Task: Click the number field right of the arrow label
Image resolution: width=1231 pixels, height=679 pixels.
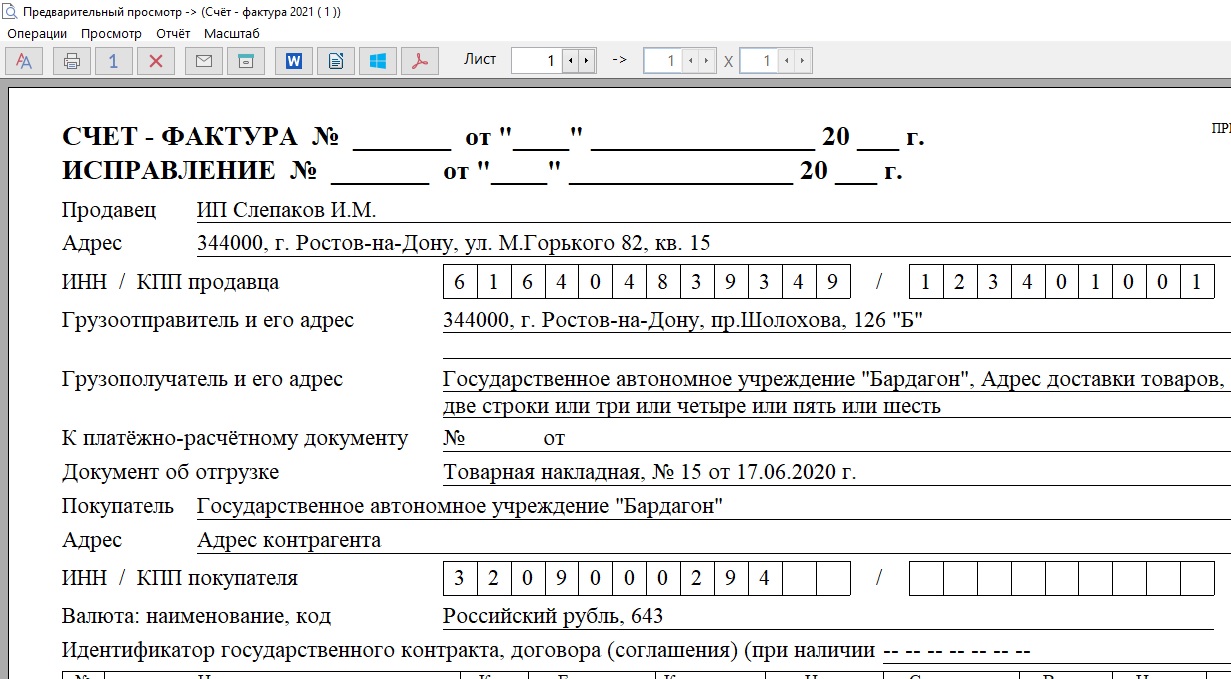Action: (662, 61)
